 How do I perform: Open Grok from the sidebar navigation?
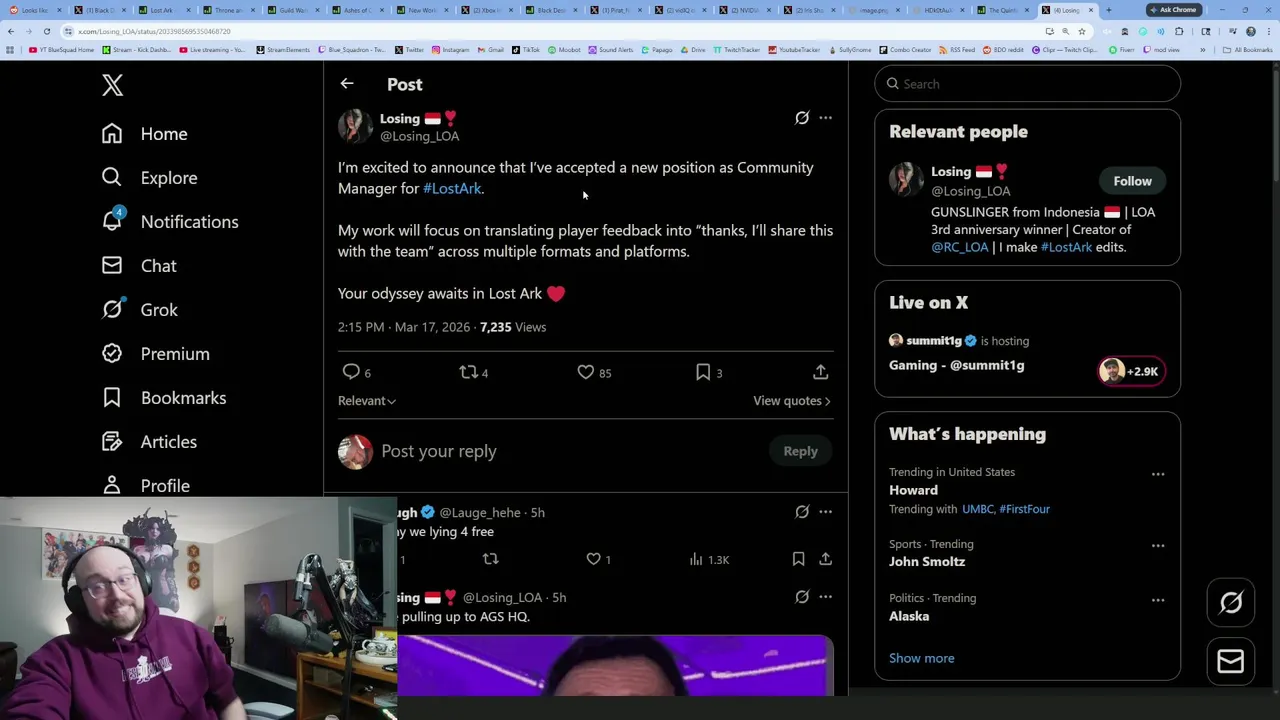tap(140, 310)
